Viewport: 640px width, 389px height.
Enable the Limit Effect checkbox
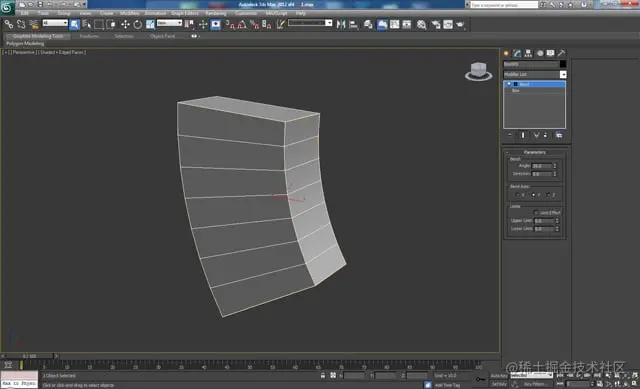pyautogui.click(x=536, y=213)
